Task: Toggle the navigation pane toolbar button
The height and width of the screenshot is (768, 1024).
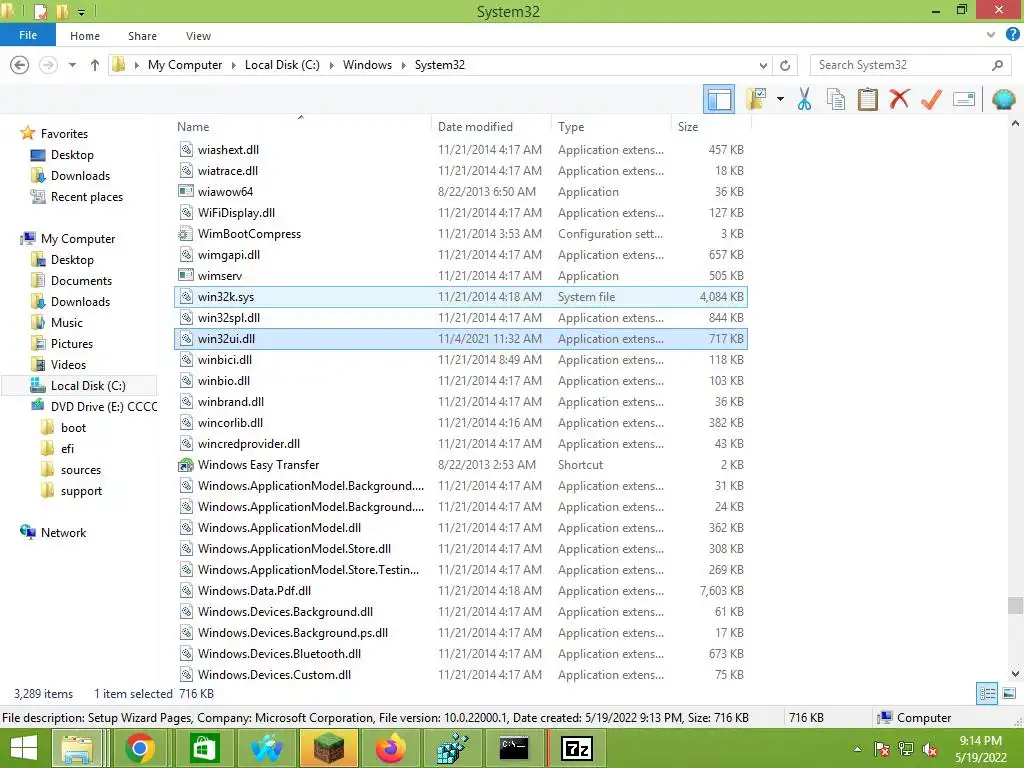Action: pos(718,100)
